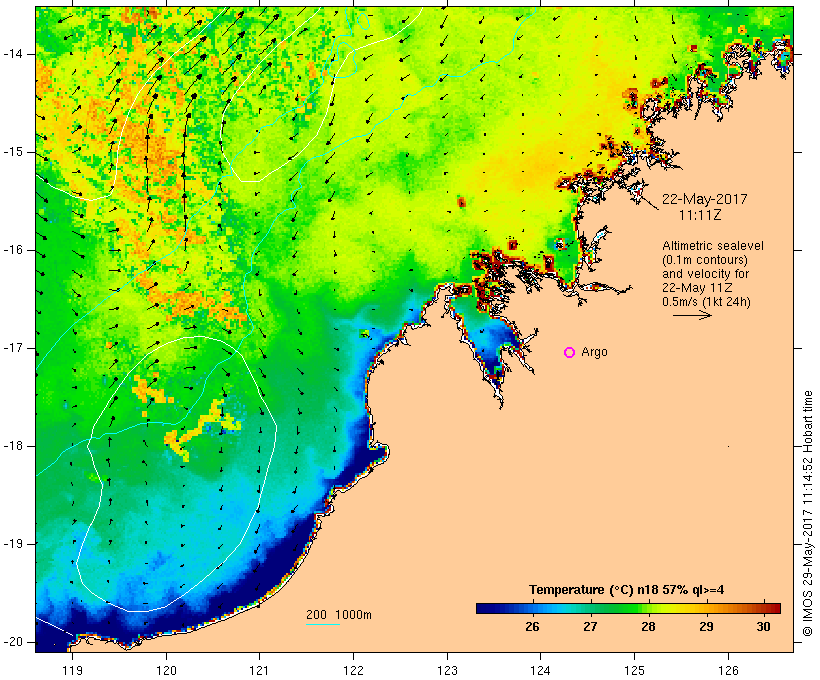Click the '119' longitude axis label
This screenshot has width=820, height=680.
[72, 670]
